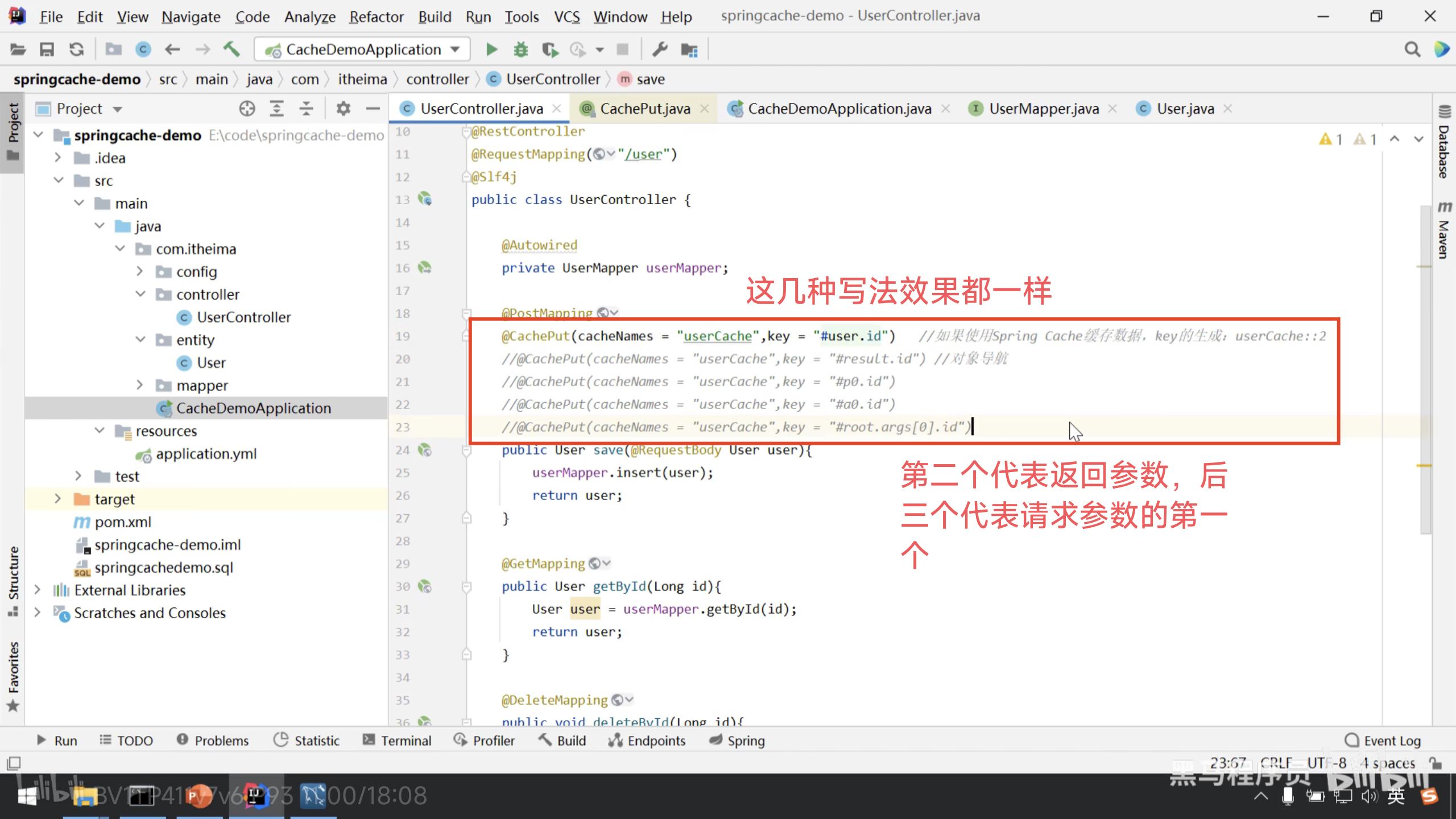
Task: Open the Refactor menu
Action: click(x=376, y=16)
